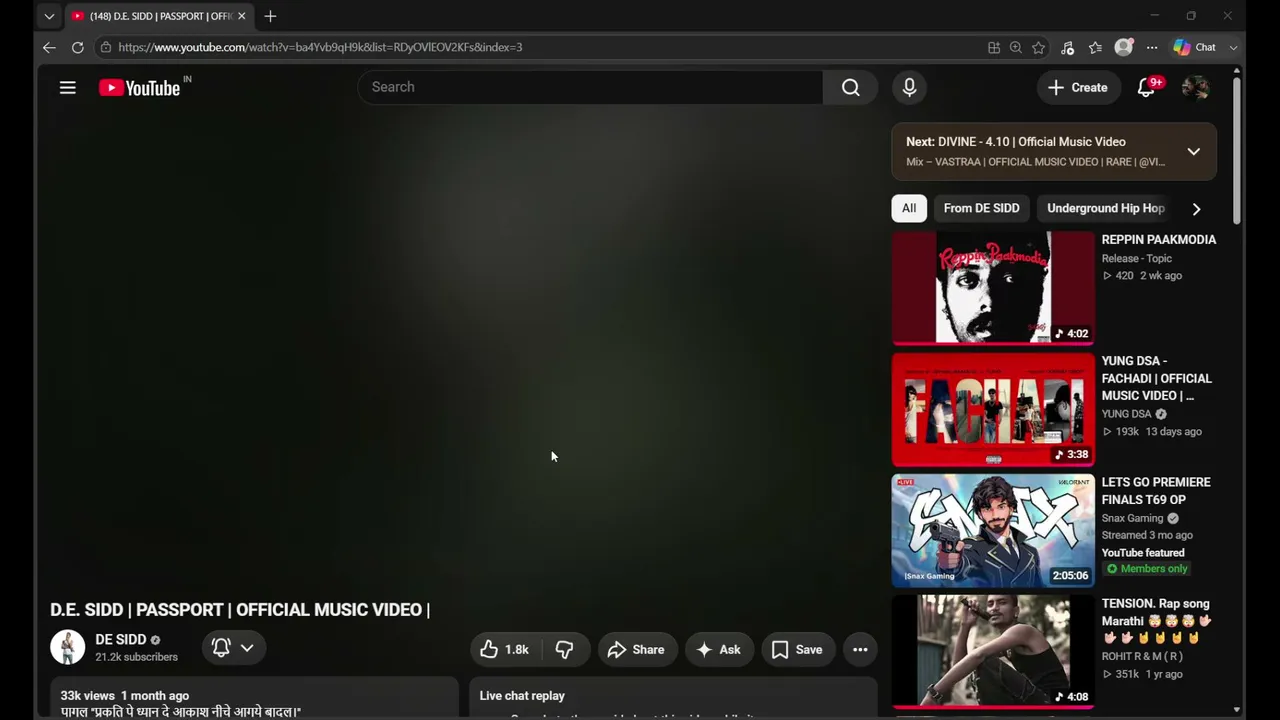Open REPPIN PAAKMODIA video title

(1159, 240)
